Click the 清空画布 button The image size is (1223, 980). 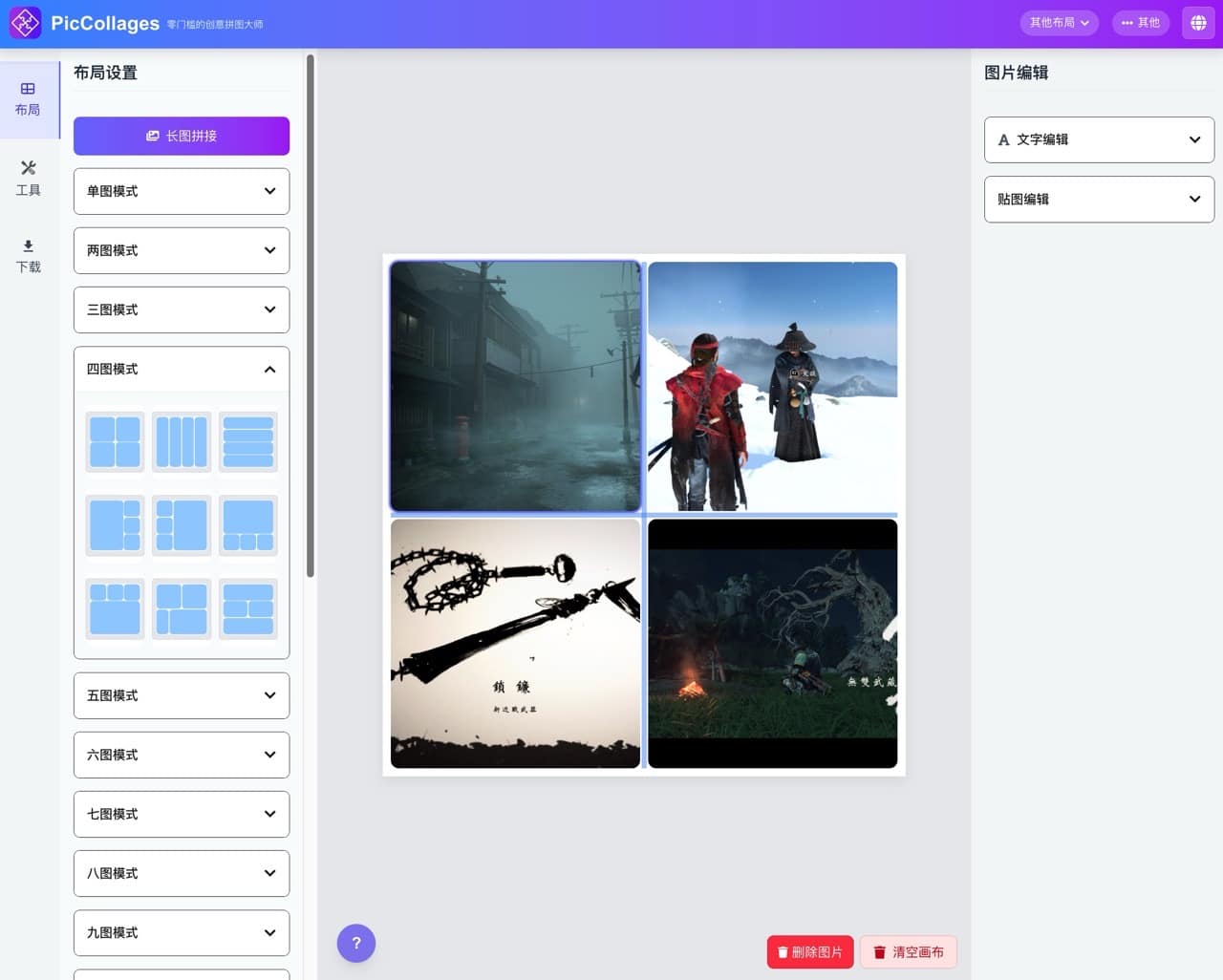[908, 951]
